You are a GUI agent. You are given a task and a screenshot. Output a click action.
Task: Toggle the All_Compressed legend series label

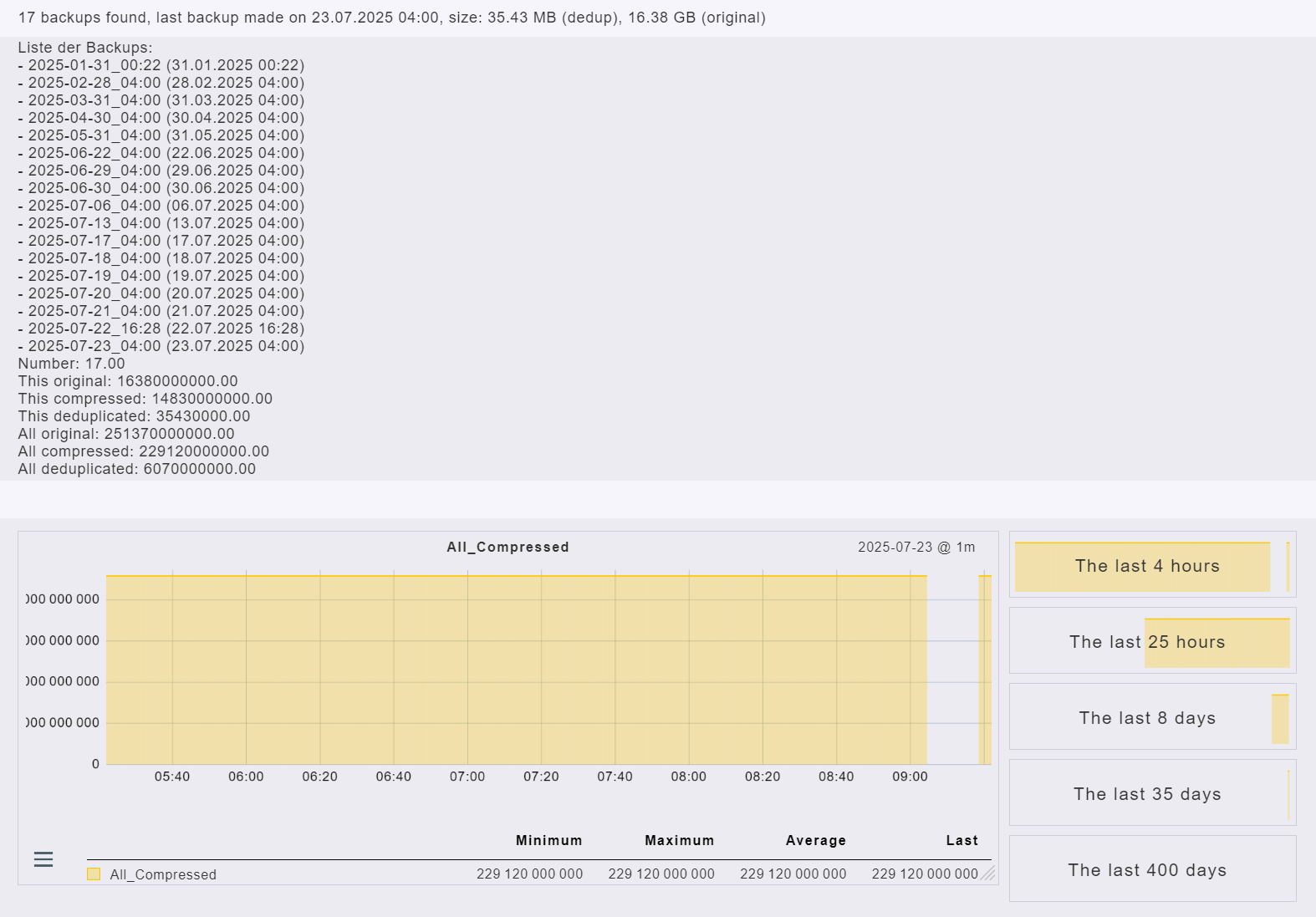tap(163, 874)
